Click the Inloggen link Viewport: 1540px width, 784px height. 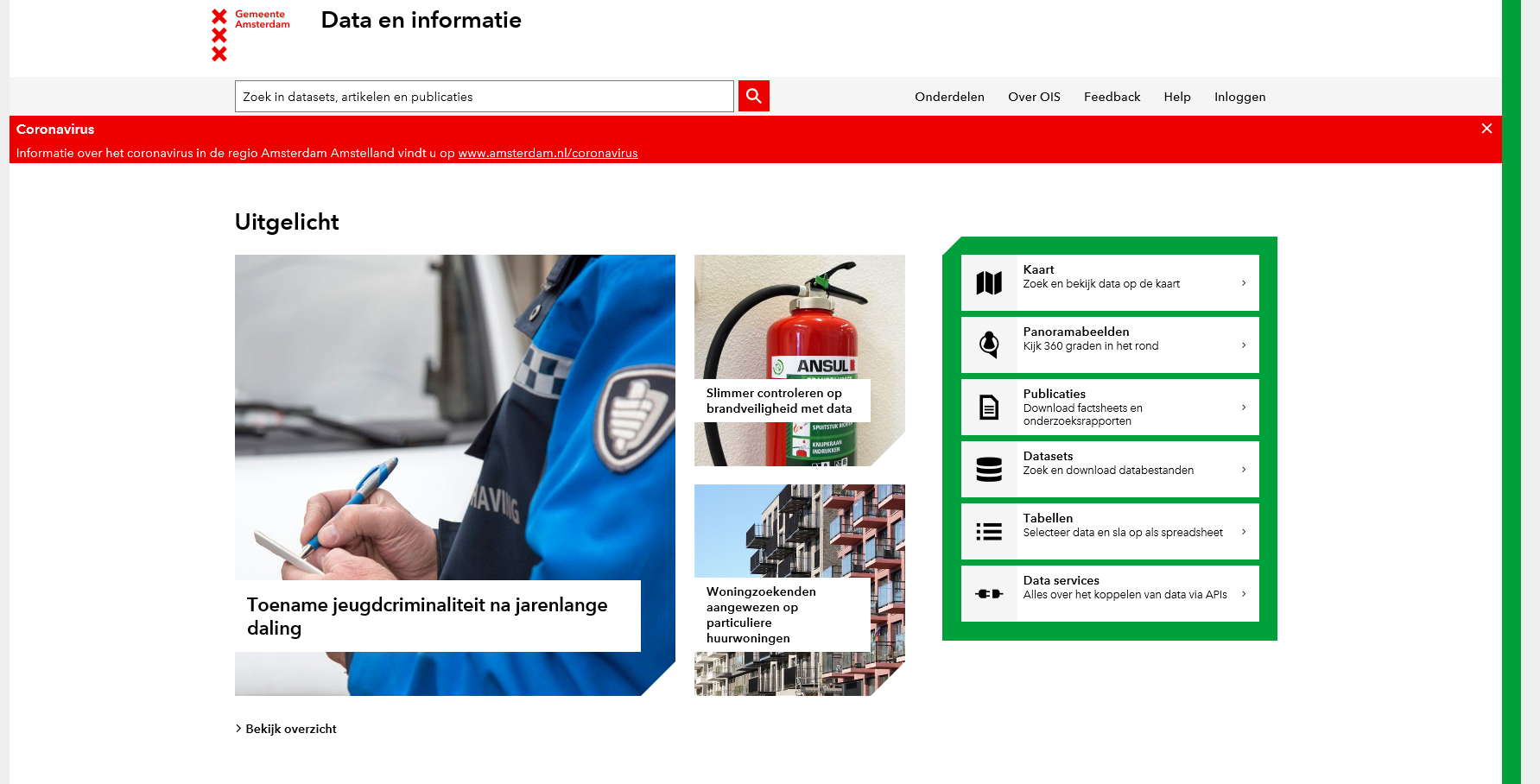(x=1239, y=97)
